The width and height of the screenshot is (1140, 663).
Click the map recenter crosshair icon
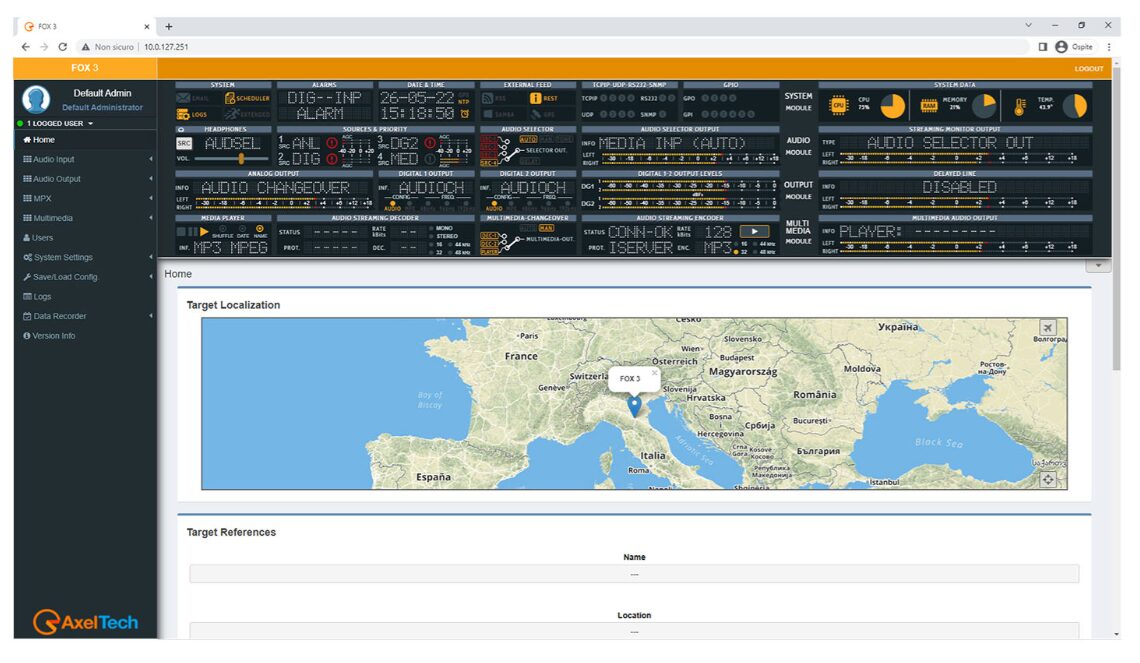point(1048,479)
